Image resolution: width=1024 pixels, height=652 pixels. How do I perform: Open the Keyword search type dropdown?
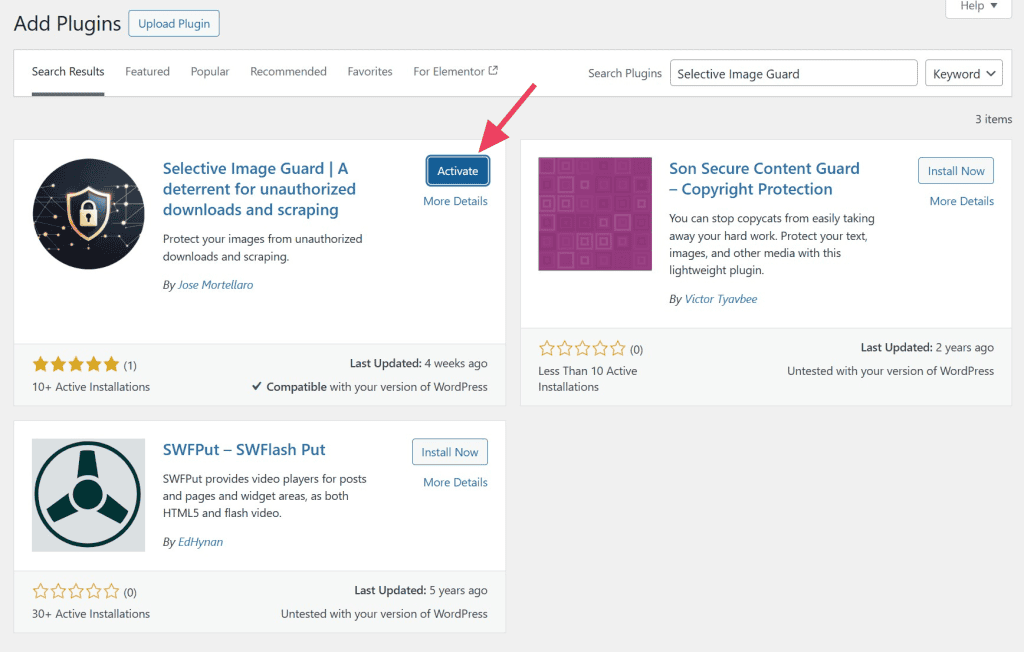point(964,74)
